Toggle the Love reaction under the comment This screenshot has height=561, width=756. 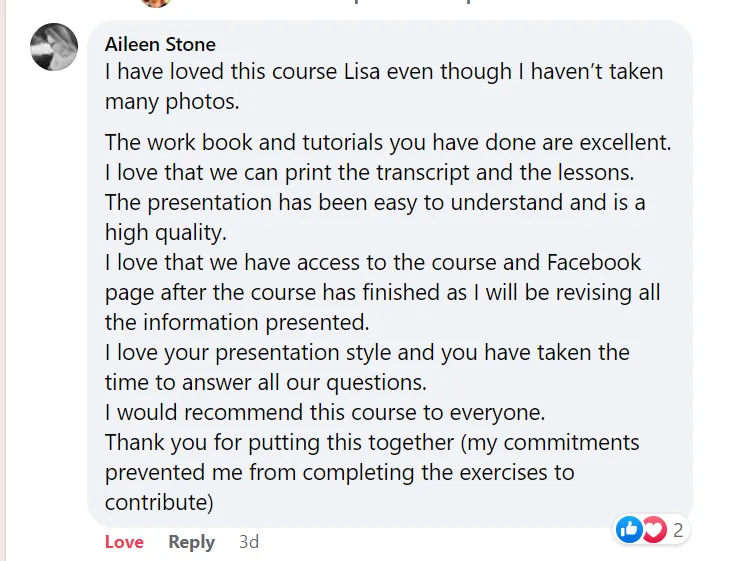pos(124,542)
